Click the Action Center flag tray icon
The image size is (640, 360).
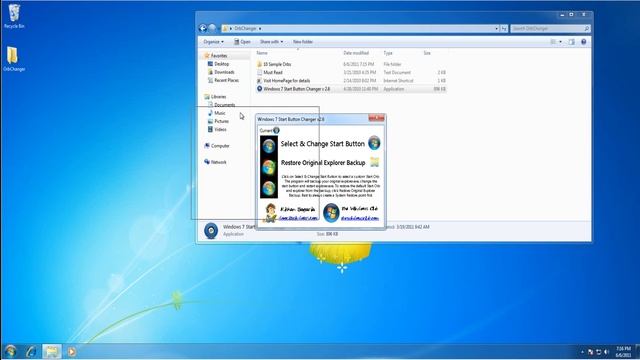590,352
